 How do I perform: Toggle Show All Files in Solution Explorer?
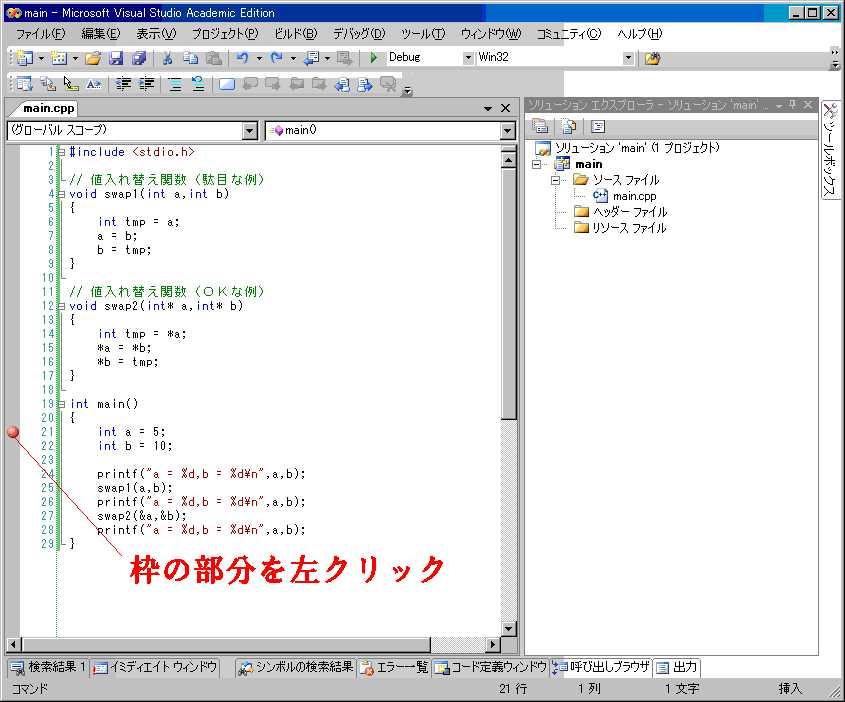(x=569, y=127)
